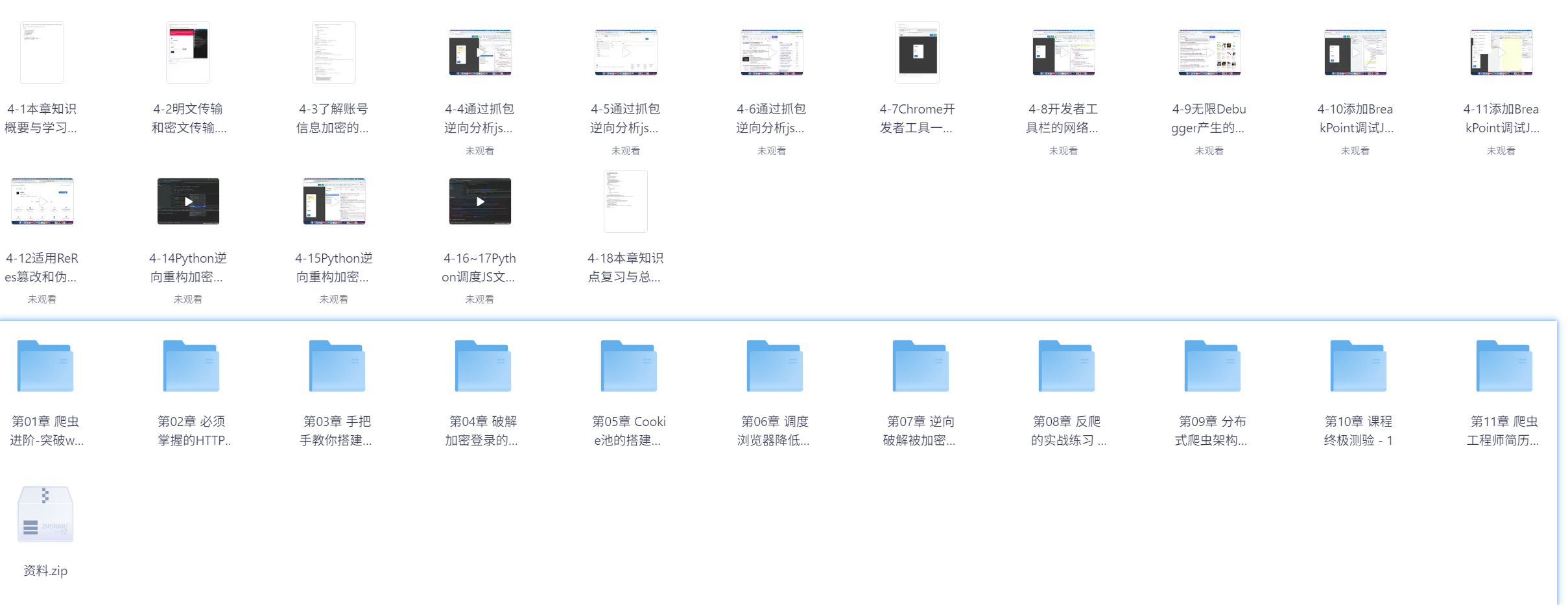Click folder name 第04章 破解加密登录的
1568x605 pixels.
[x=482, y=431]
